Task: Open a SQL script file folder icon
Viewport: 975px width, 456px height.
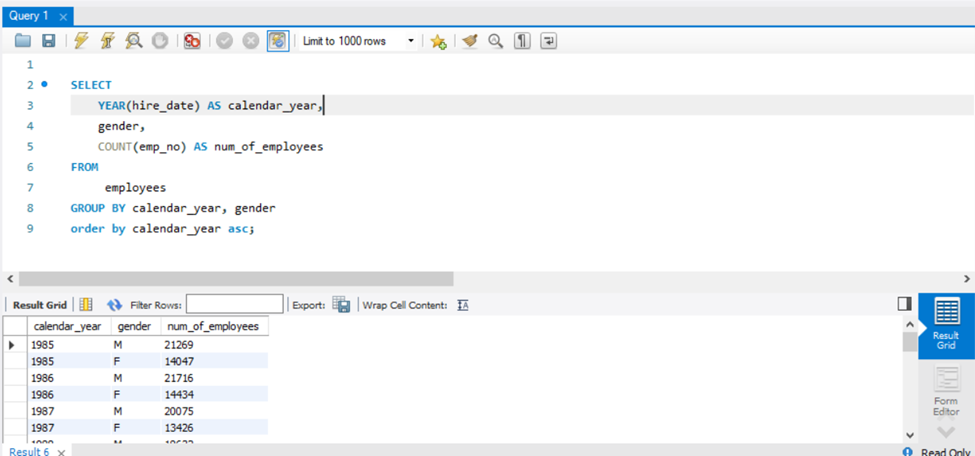Action: tap(22, 41)
